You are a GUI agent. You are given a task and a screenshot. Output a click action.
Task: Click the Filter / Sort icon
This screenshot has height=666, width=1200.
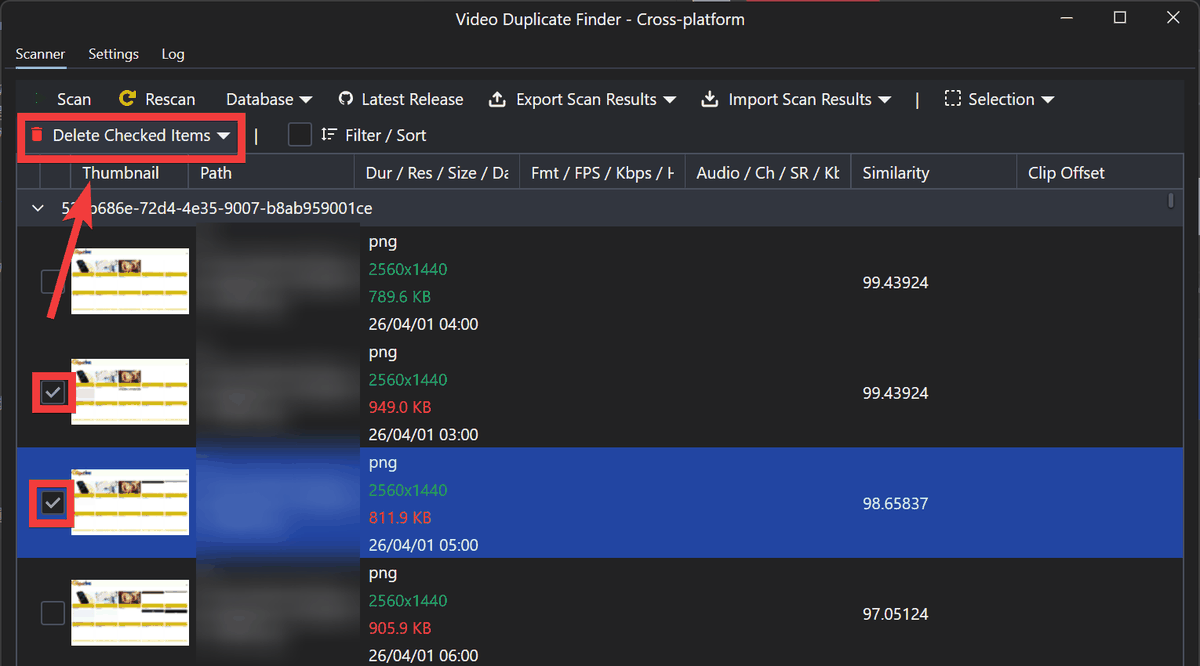(x=329, y=135)
